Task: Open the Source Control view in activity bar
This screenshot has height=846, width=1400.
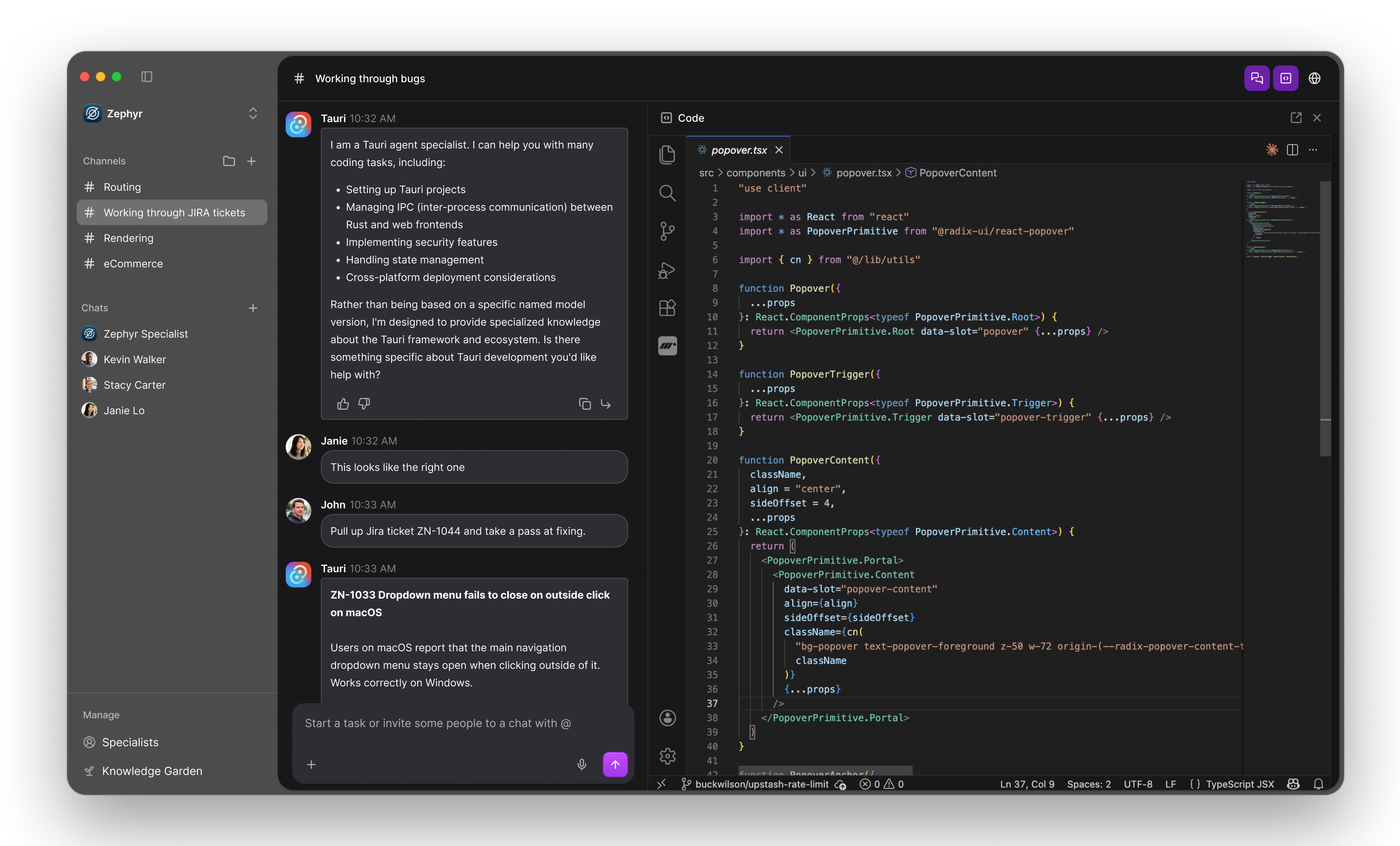Action: 667,231
